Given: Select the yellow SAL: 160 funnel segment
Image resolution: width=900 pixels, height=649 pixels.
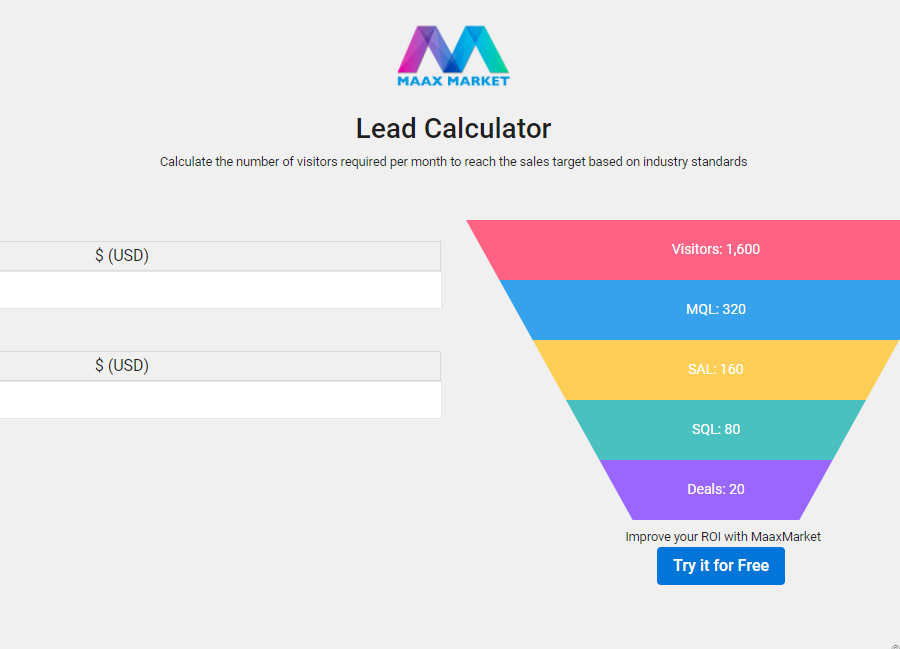Looking at the screenshot, I should click(x=715, y=369).
